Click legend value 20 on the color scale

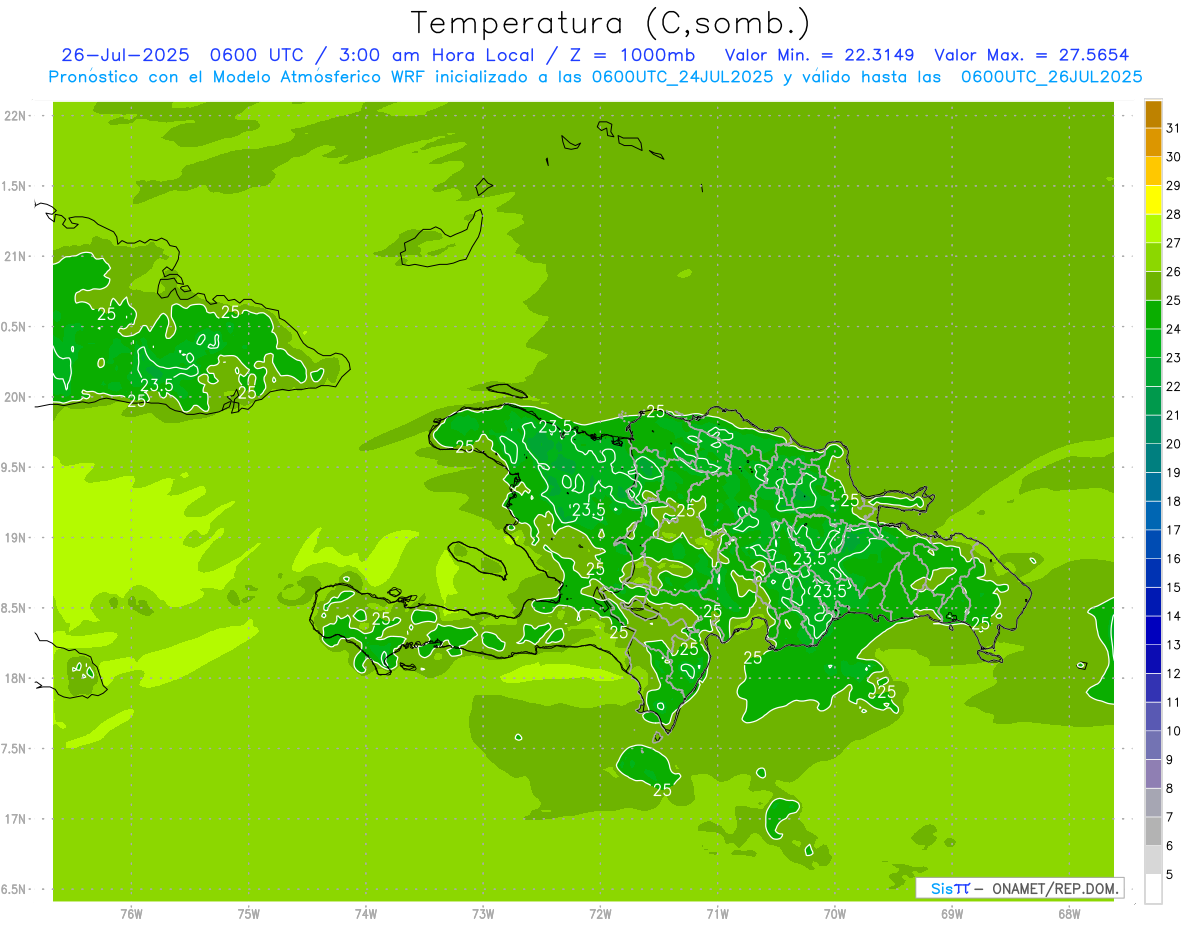tap(1174, 444)
